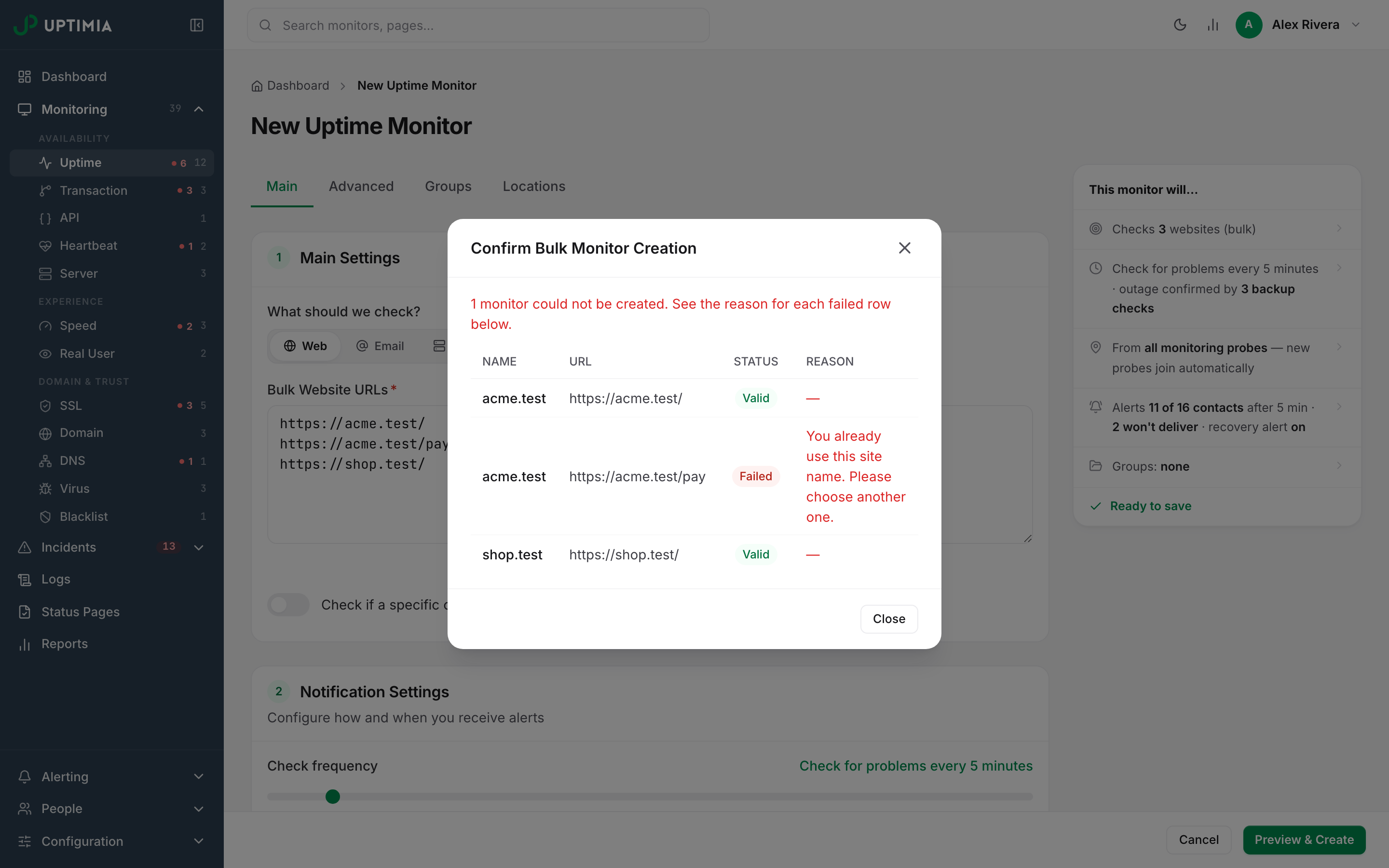
Task: Toggle dark mode moon icon
Action: 1180,25
